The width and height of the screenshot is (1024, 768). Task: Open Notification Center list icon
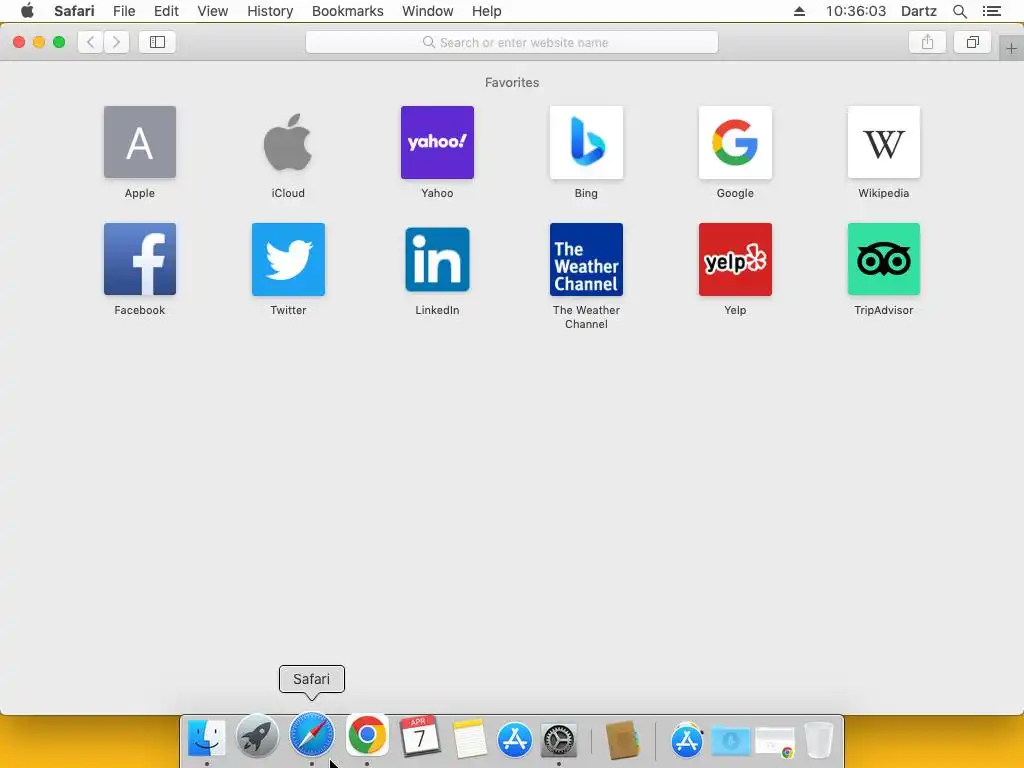click(992, 11)
